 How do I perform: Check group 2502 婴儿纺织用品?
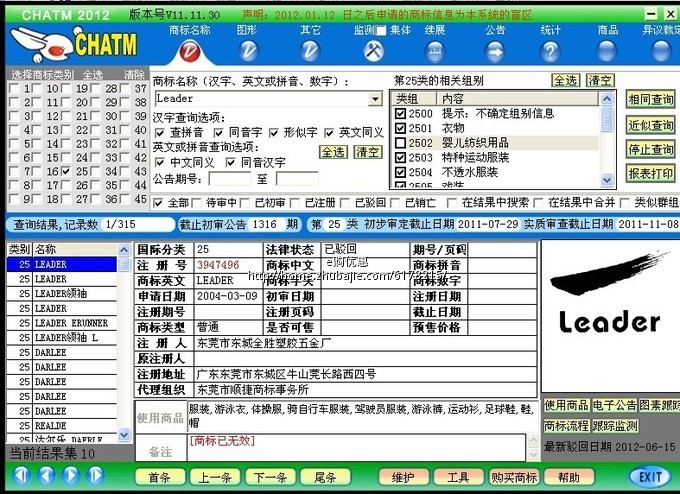click(400, 143)
